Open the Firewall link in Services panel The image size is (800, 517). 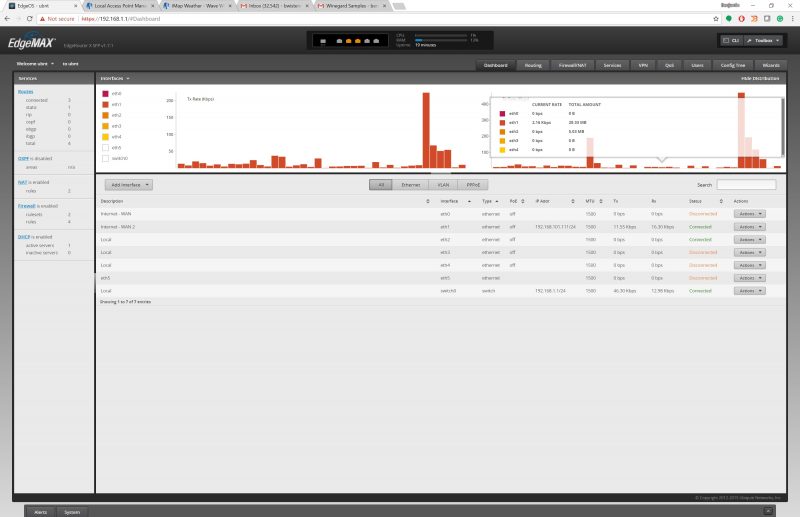(26, 205)
